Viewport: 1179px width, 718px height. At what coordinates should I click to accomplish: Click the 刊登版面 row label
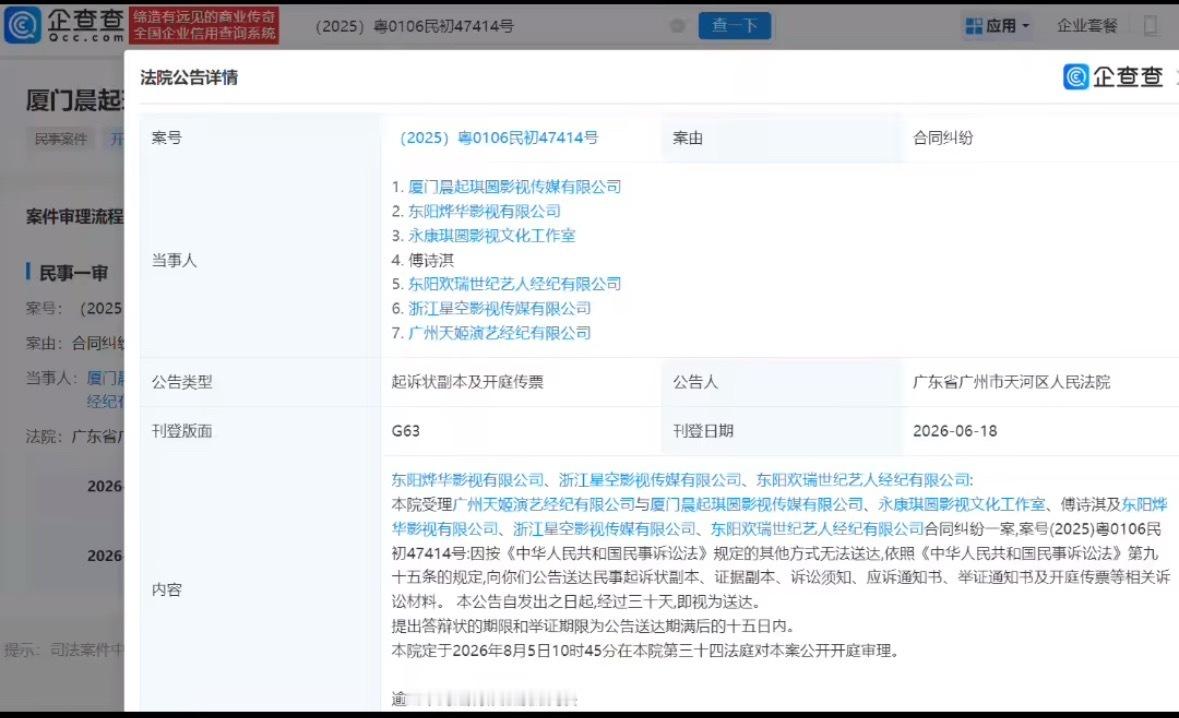point(181,431)
